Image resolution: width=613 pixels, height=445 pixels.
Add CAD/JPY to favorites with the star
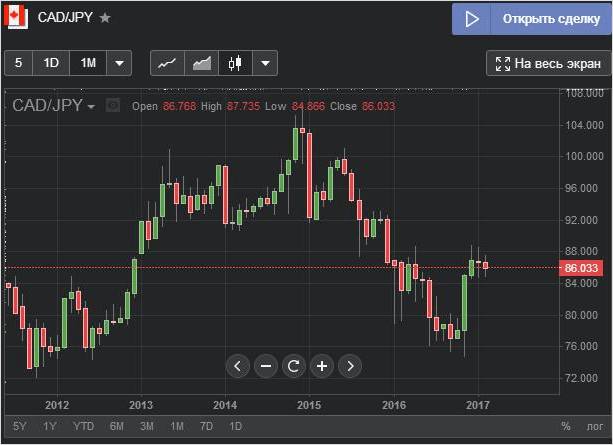pyautogui.click(x=105, y=18)
